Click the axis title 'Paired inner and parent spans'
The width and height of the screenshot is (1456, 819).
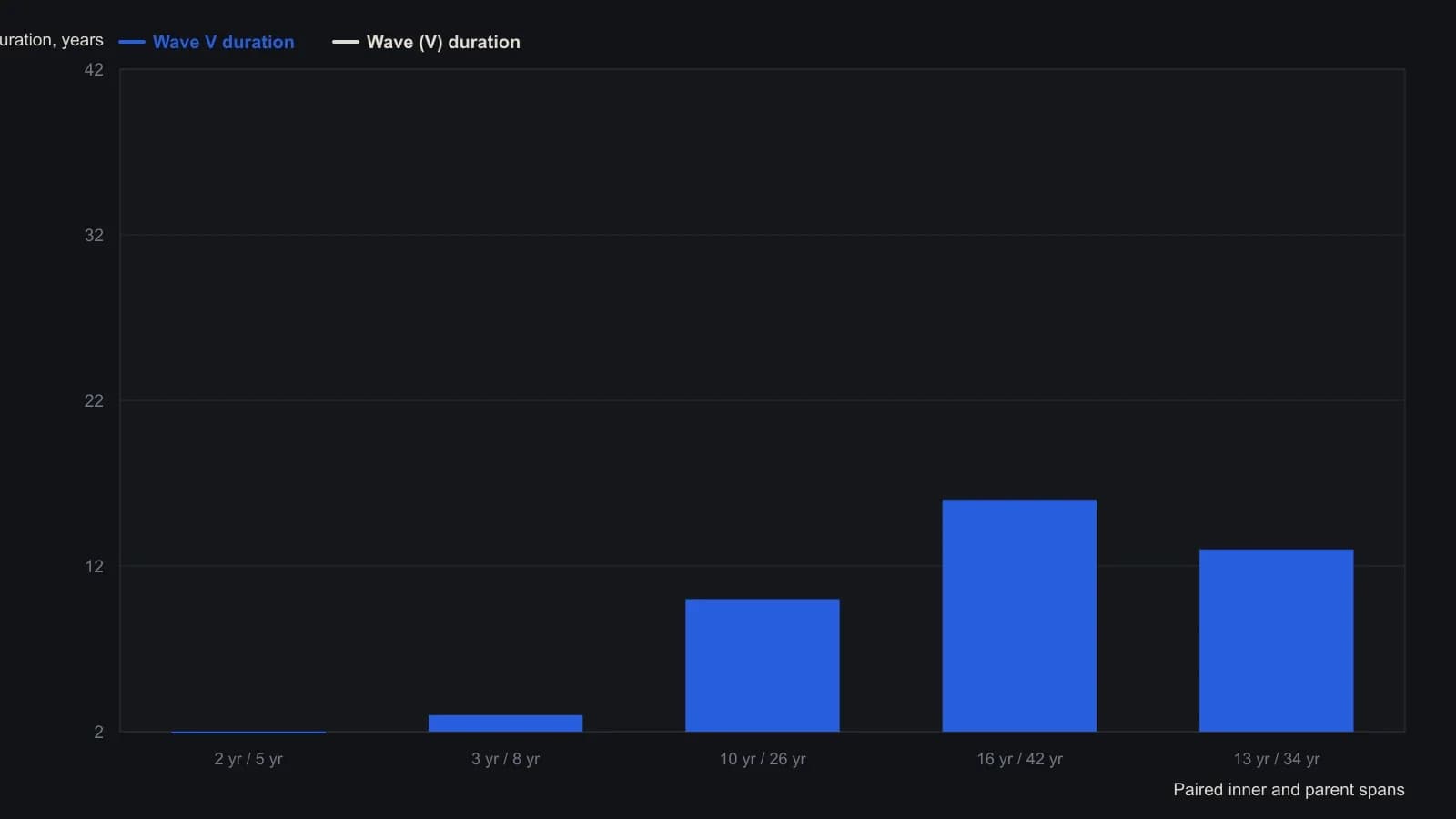pos(1289,790)
